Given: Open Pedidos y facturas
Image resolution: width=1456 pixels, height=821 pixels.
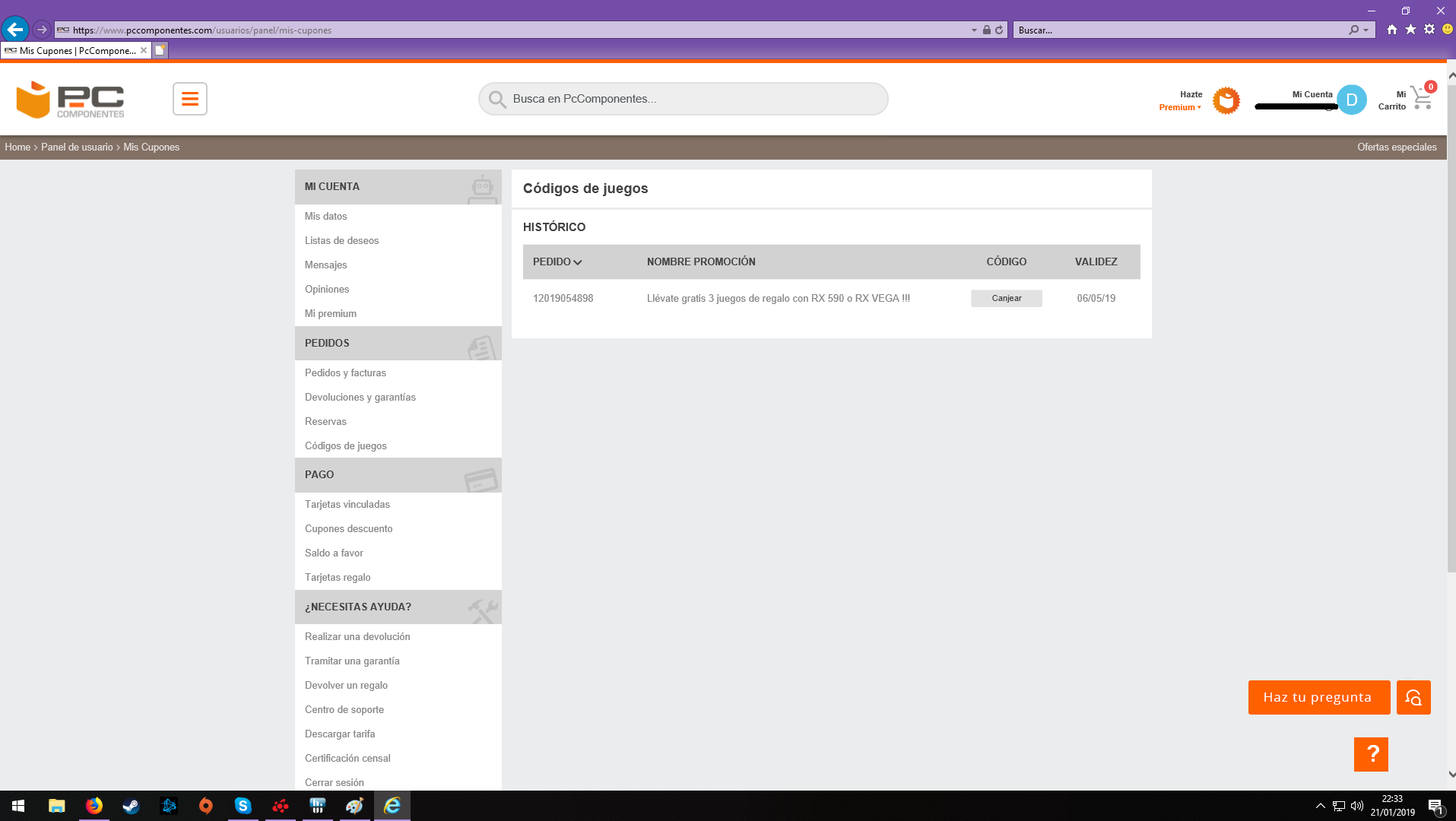Looking at the screenshot, I should point(345,372).
